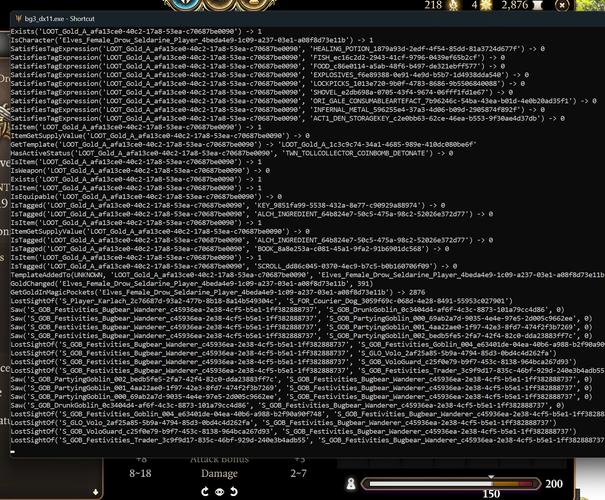Click the 218 supplies count

click(x=433, y=5)
